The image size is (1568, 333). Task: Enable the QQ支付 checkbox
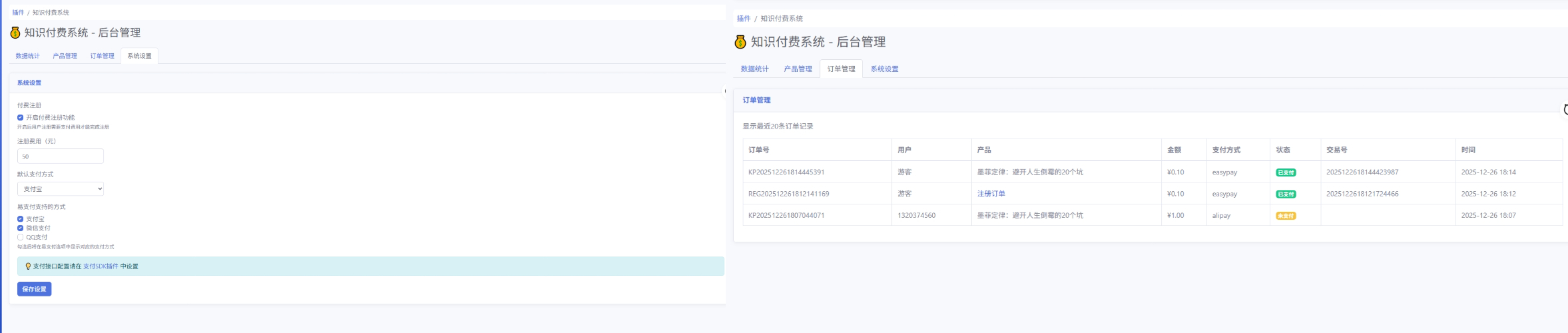point(20,237)
